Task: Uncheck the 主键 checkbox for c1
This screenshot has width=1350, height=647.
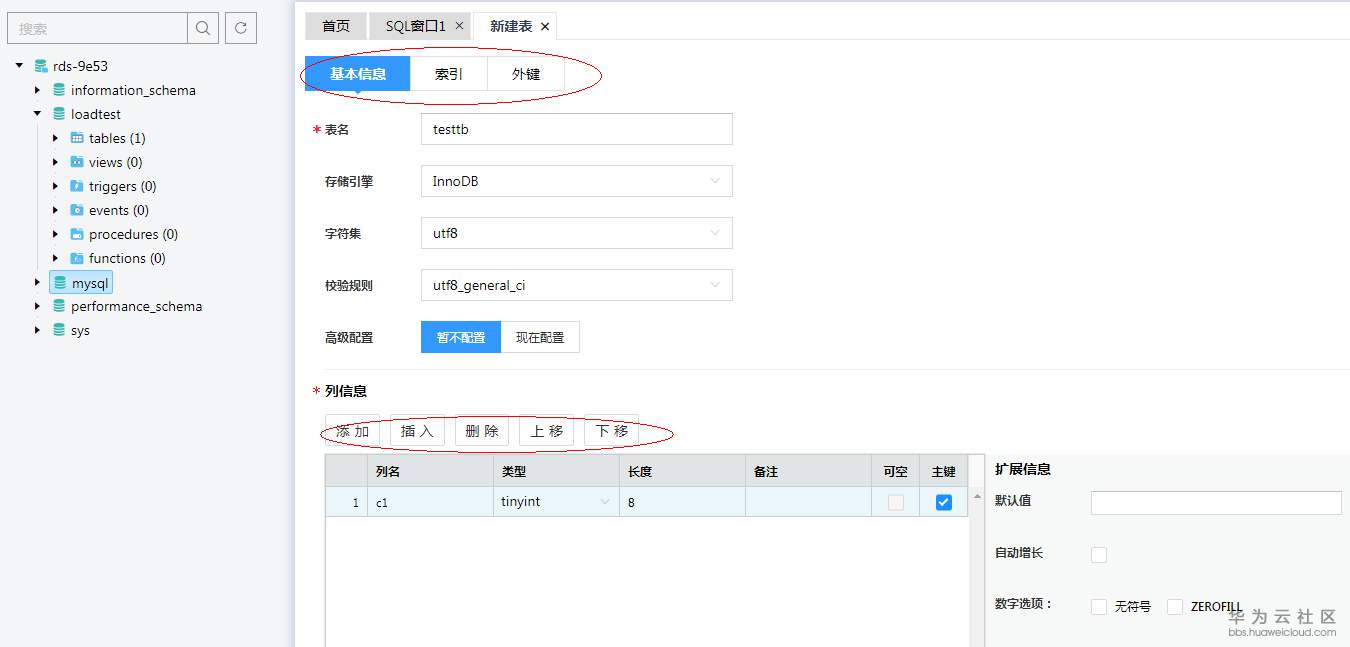Action: (944, 502)
